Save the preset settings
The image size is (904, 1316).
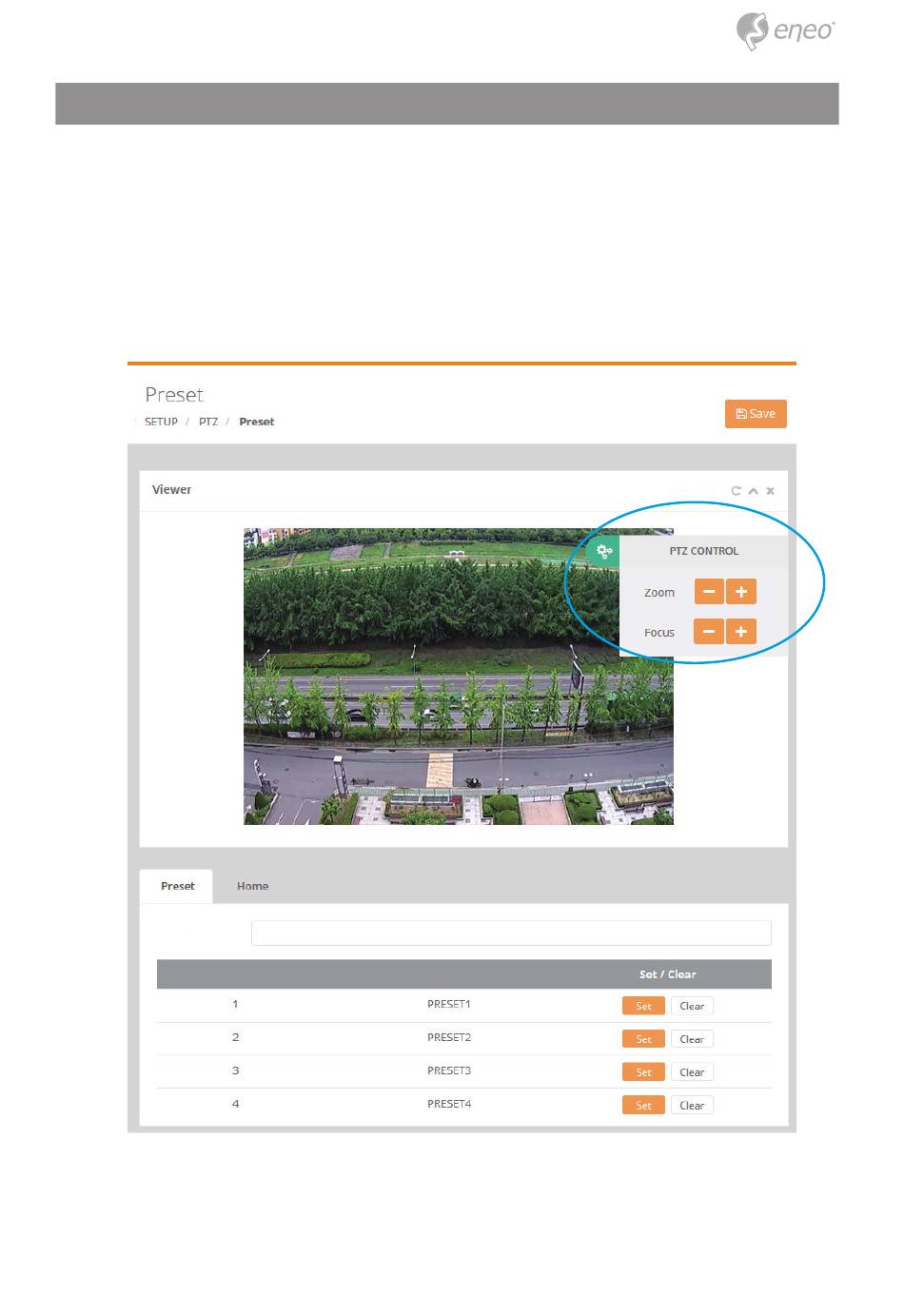pyautogui.click(x=756, y=414)
